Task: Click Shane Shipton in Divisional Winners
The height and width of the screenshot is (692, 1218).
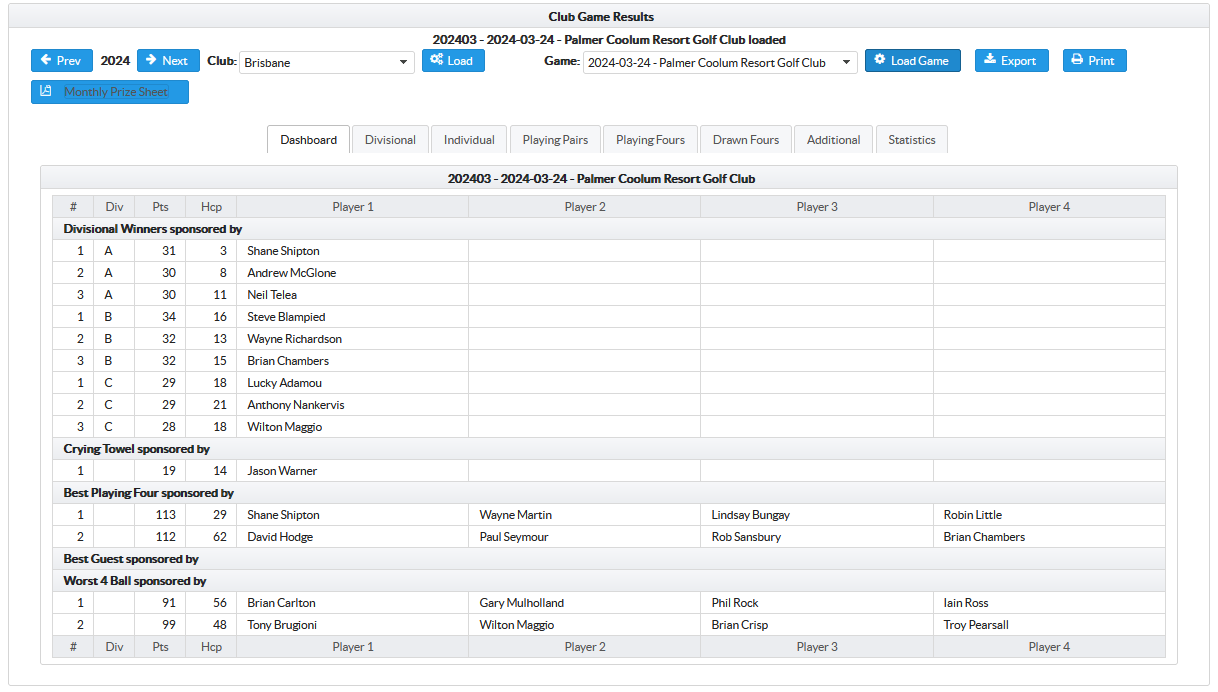Action: click(x=283, y=251)
